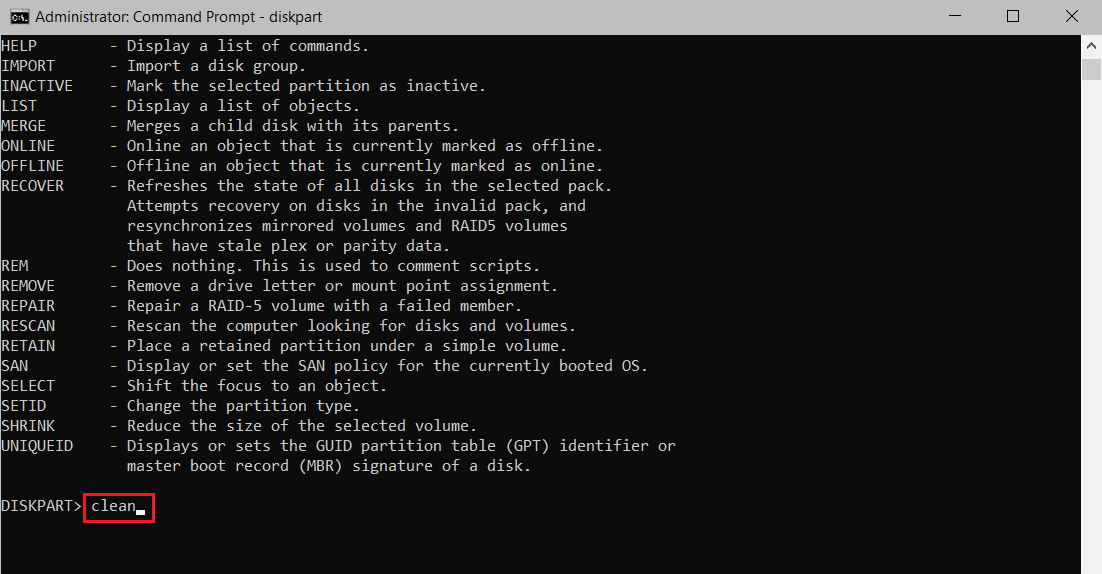Click the UNIQUEID command entry
1102x574 pixels.
point(37,446)
